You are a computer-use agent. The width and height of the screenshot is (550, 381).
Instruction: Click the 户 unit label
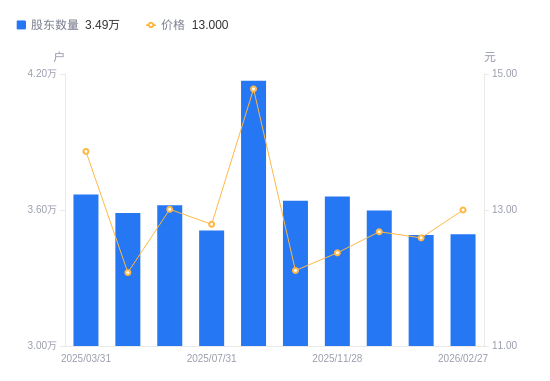(59, 57)
